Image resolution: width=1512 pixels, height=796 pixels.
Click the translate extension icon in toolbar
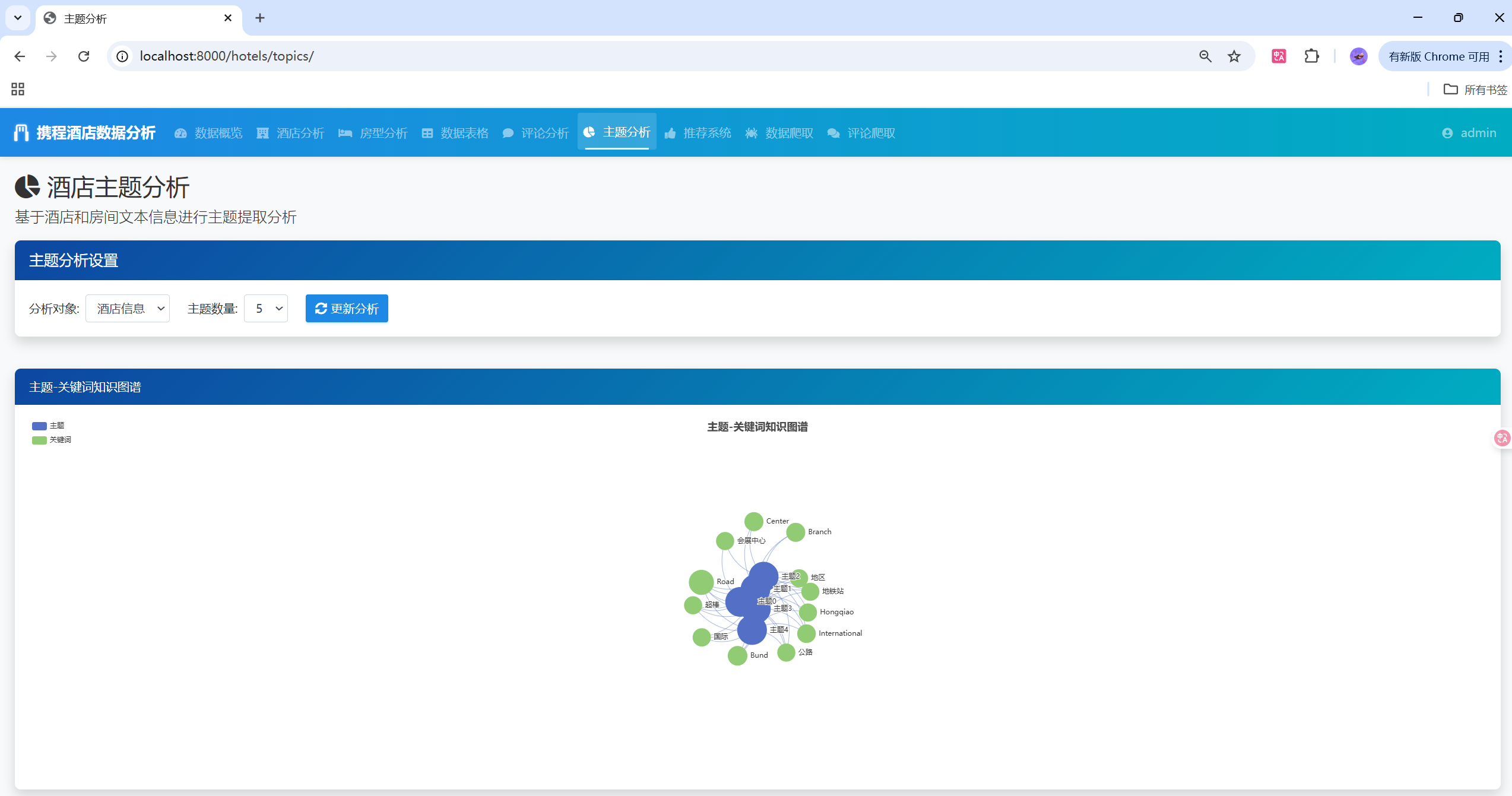point(1279,56)
